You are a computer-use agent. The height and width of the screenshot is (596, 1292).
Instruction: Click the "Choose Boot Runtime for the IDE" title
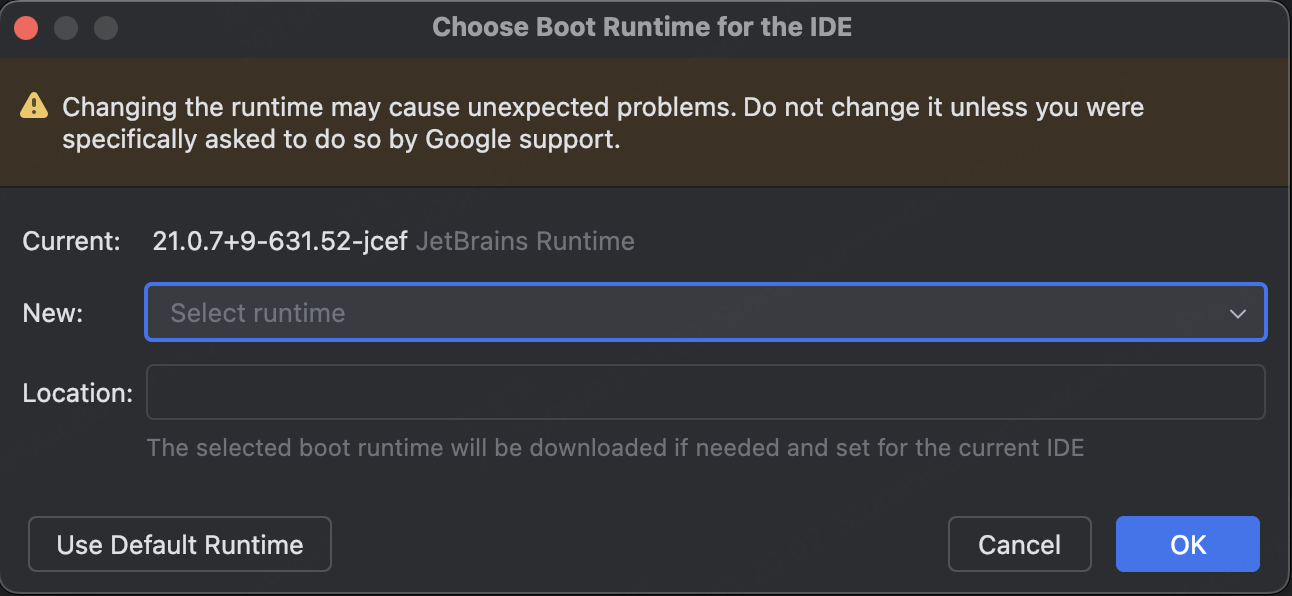pyautogui.click(x=642, y=27)
